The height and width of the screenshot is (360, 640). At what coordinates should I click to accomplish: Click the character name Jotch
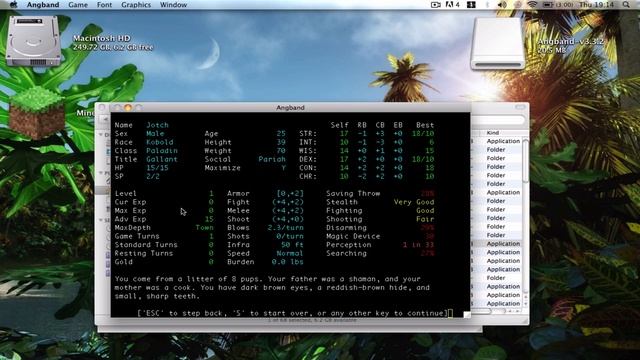click(x=157, y=125)
